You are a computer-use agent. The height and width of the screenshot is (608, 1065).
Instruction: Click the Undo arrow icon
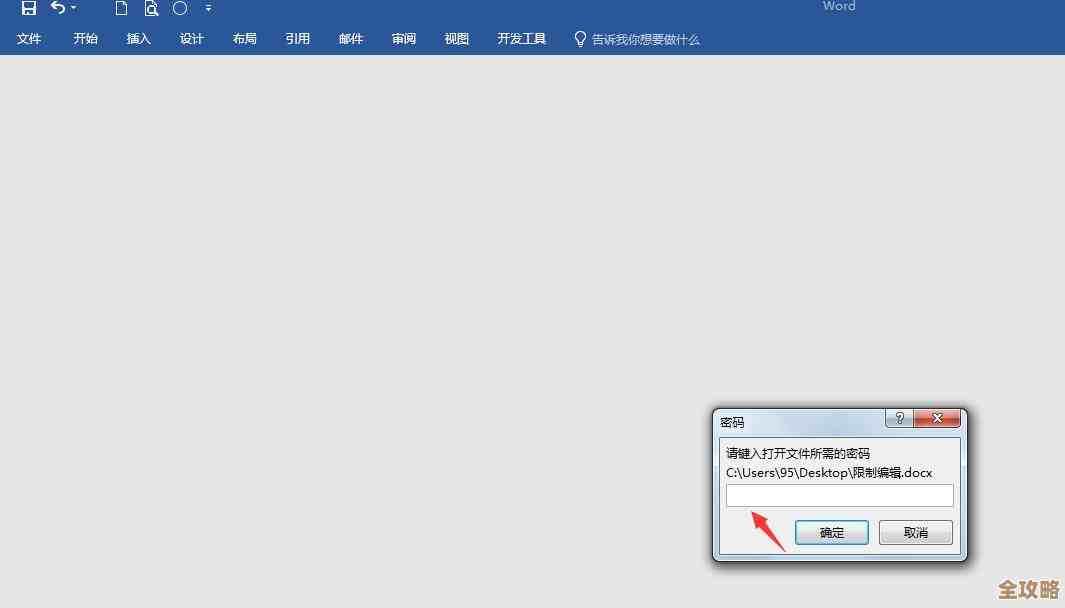pos(56,8)
